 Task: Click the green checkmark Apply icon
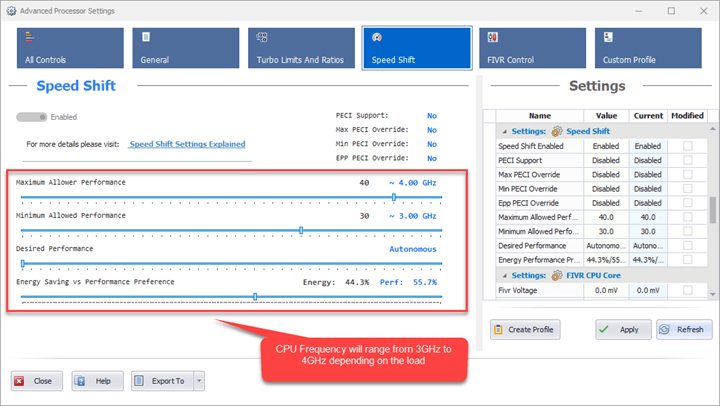[x=604, y=329]
